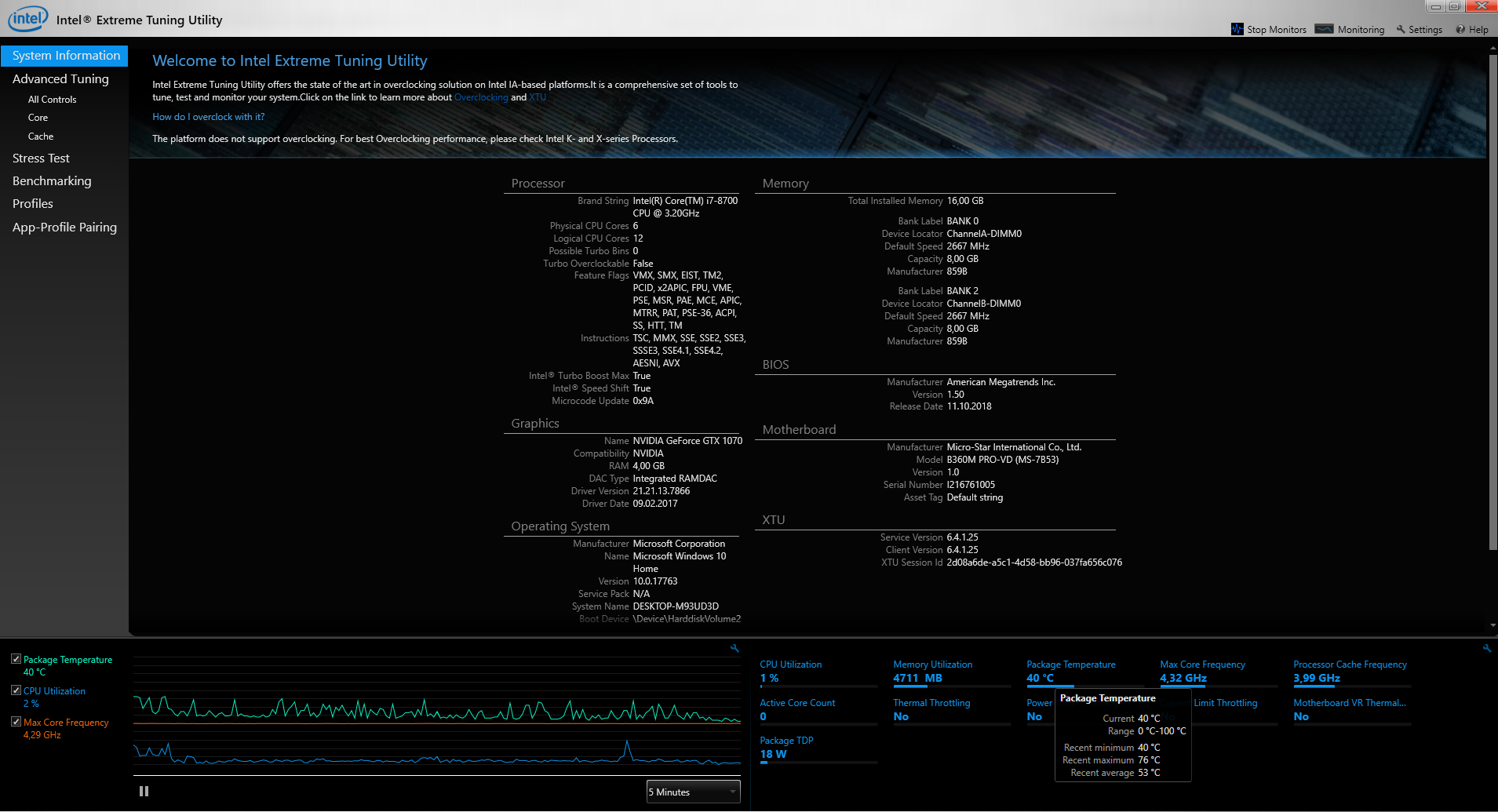Click the Limit Throttling monitor label
The height and width of the screenshot is (812, 1498).
pyautogui.click(x=1226, y=703)
